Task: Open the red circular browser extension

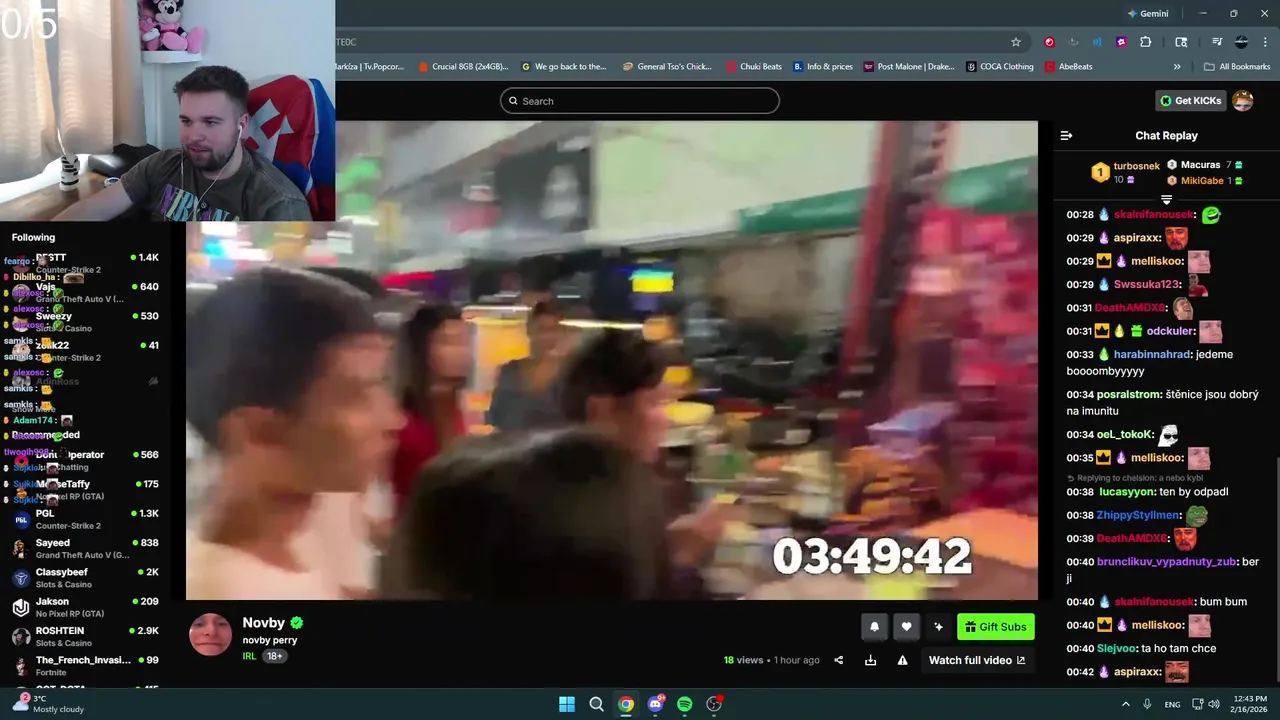Action: (1049, 42)
